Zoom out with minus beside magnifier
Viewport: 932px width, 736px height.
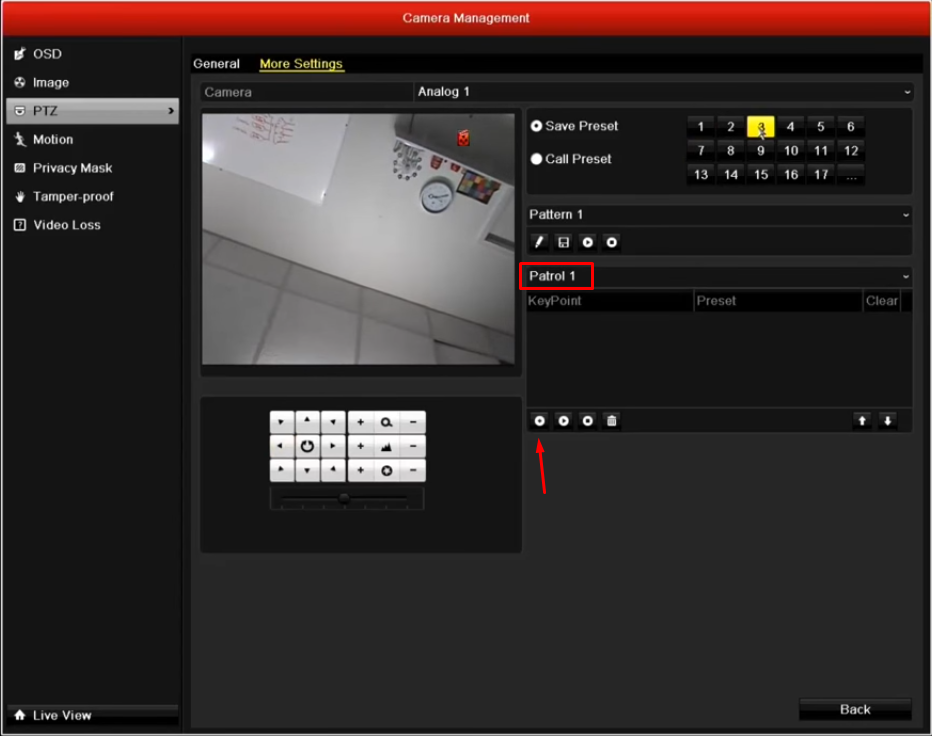(413, 422)
